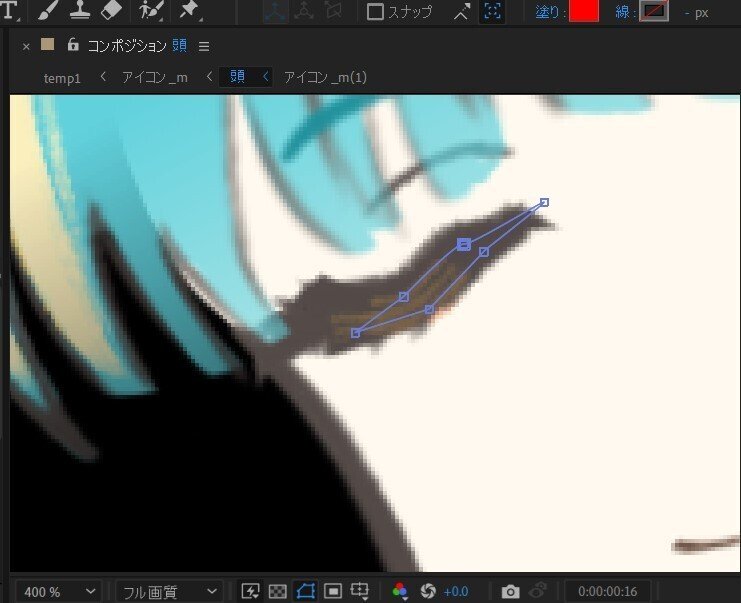Navigate to temp1 composition breadcrumb
Screen dimensions: 741x603
(62, 78)
